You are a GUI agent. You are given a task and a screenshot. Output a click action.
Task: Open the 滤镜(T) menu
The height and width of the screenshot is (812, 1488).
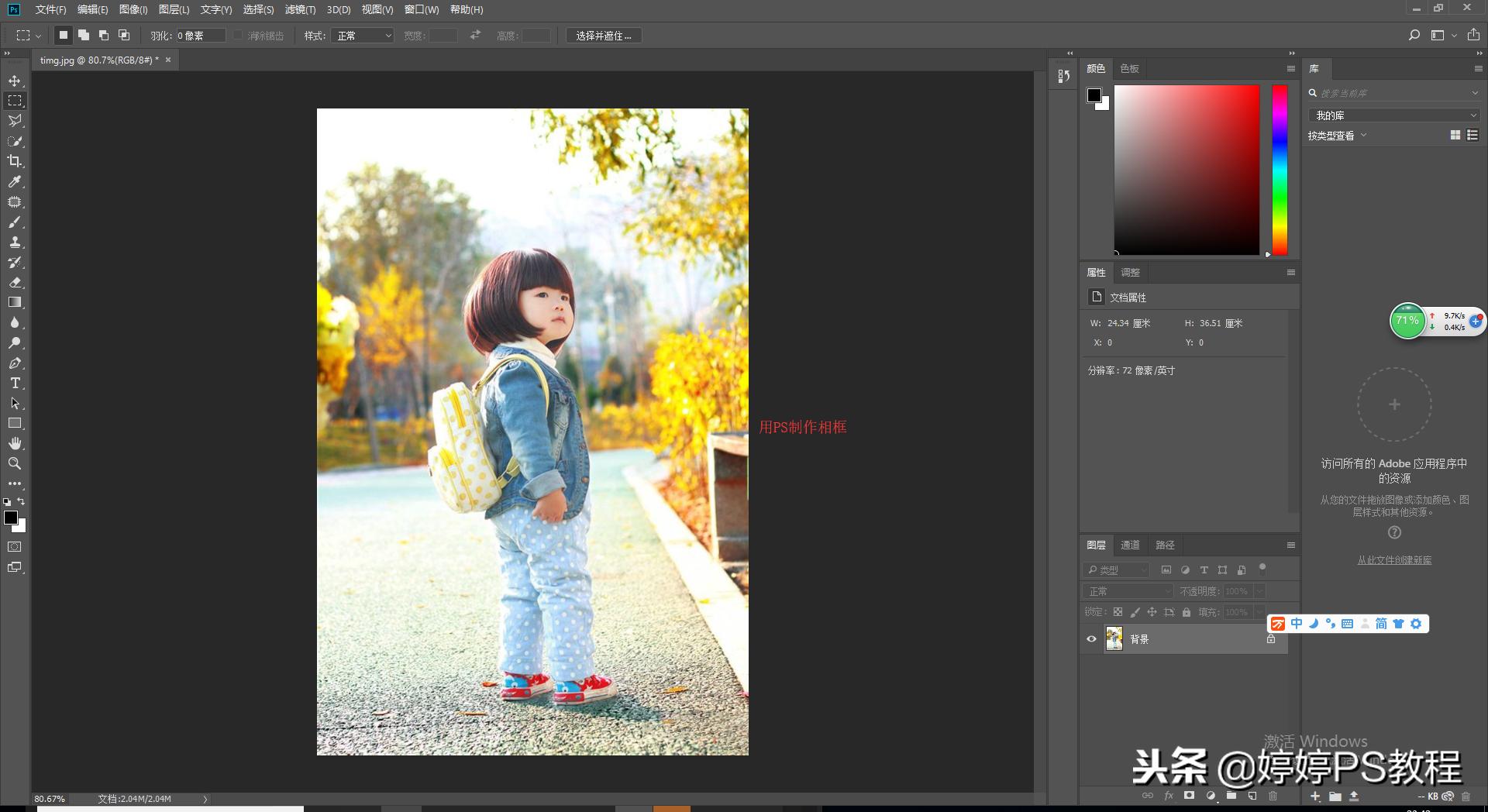pyautogui.click(x=300, y=10)
